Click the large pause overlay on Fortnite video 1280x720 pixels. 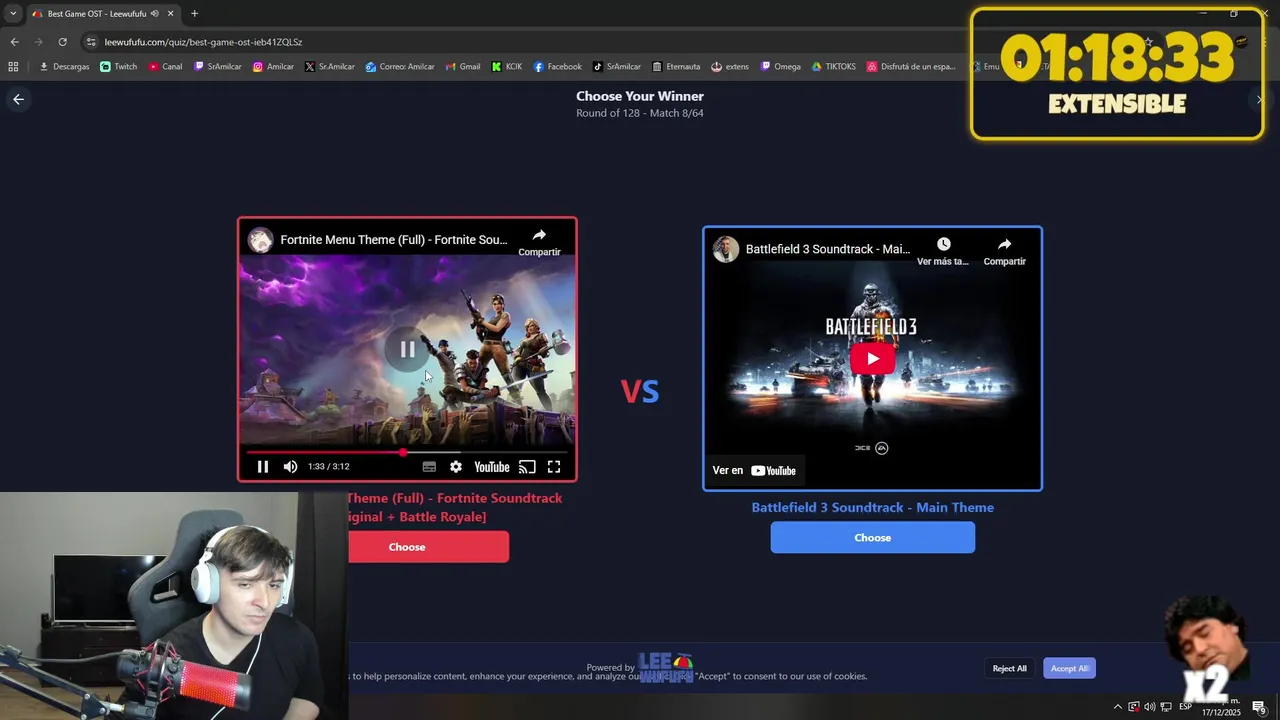point(407,349)
